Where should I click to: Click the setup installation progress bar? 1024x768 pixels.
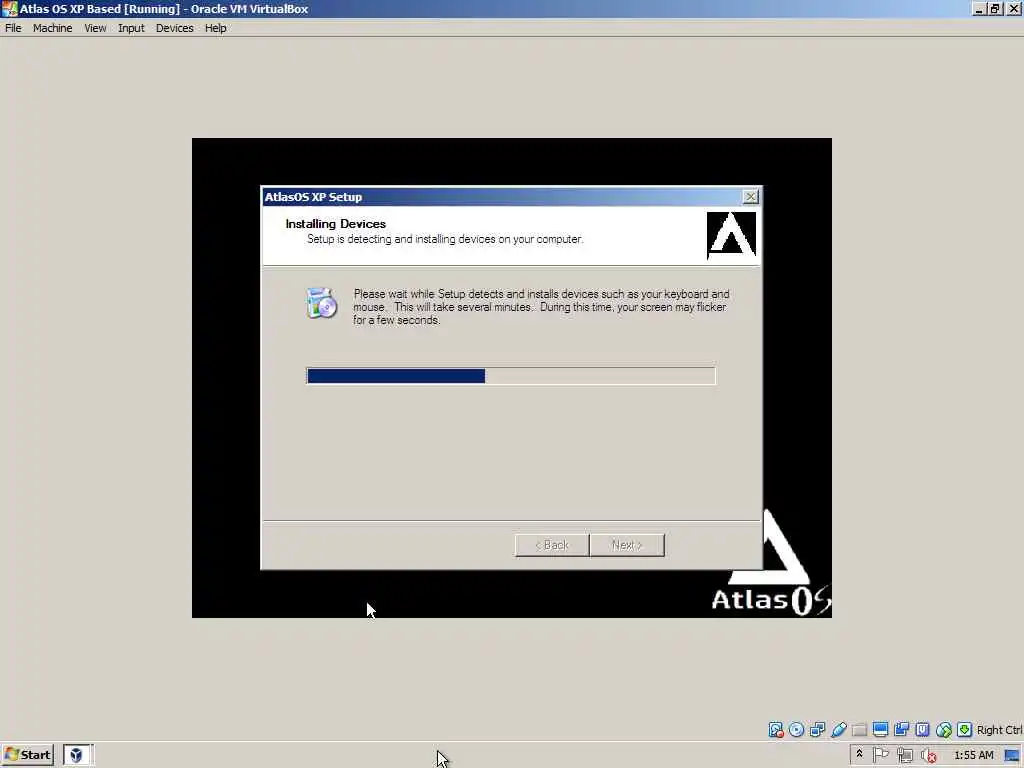[511, 376]
